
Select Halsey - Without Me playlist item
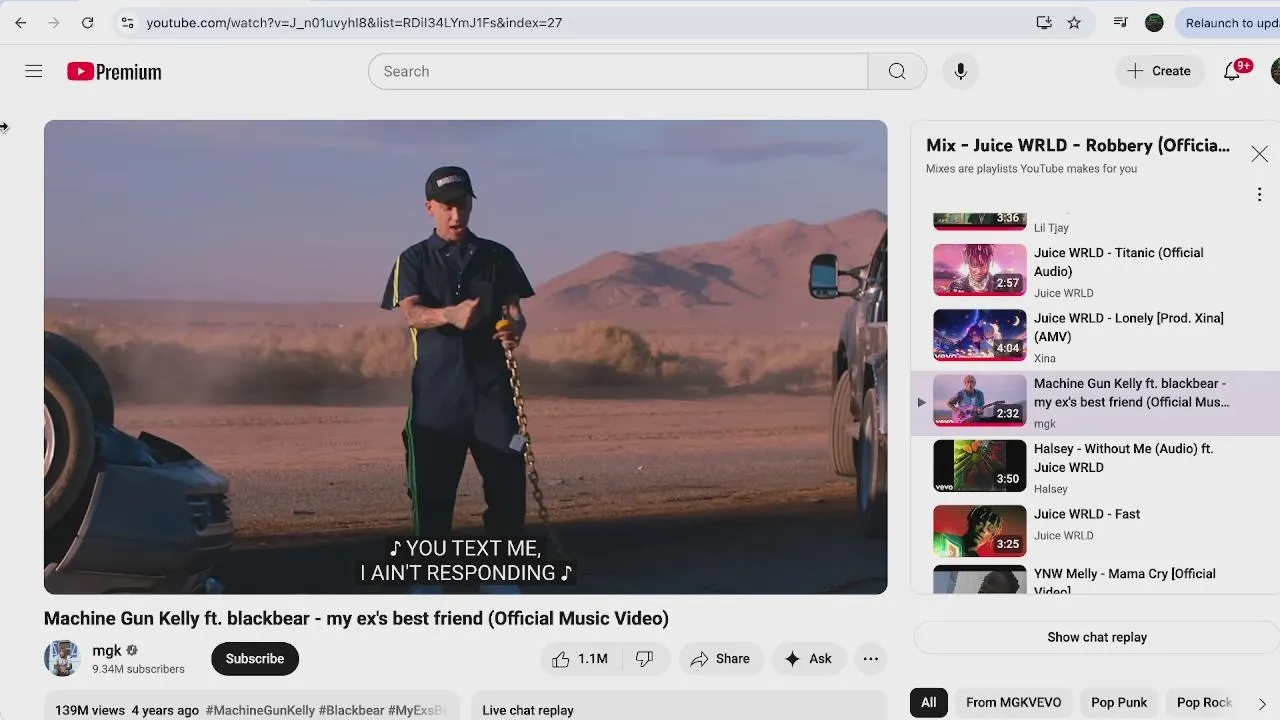(x=1095, y=467)
